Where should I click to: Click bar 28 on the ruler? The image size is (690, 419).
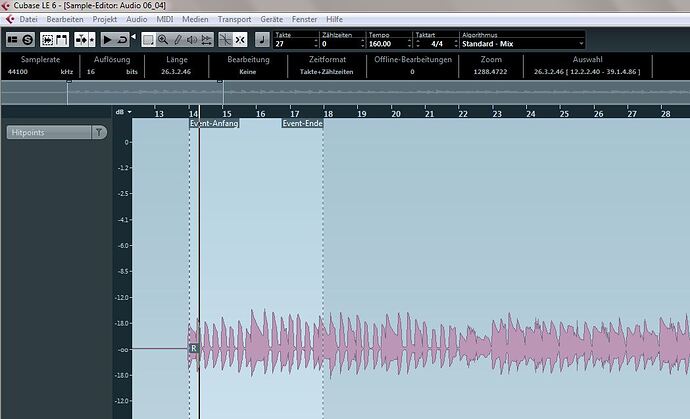pos(665,114)
